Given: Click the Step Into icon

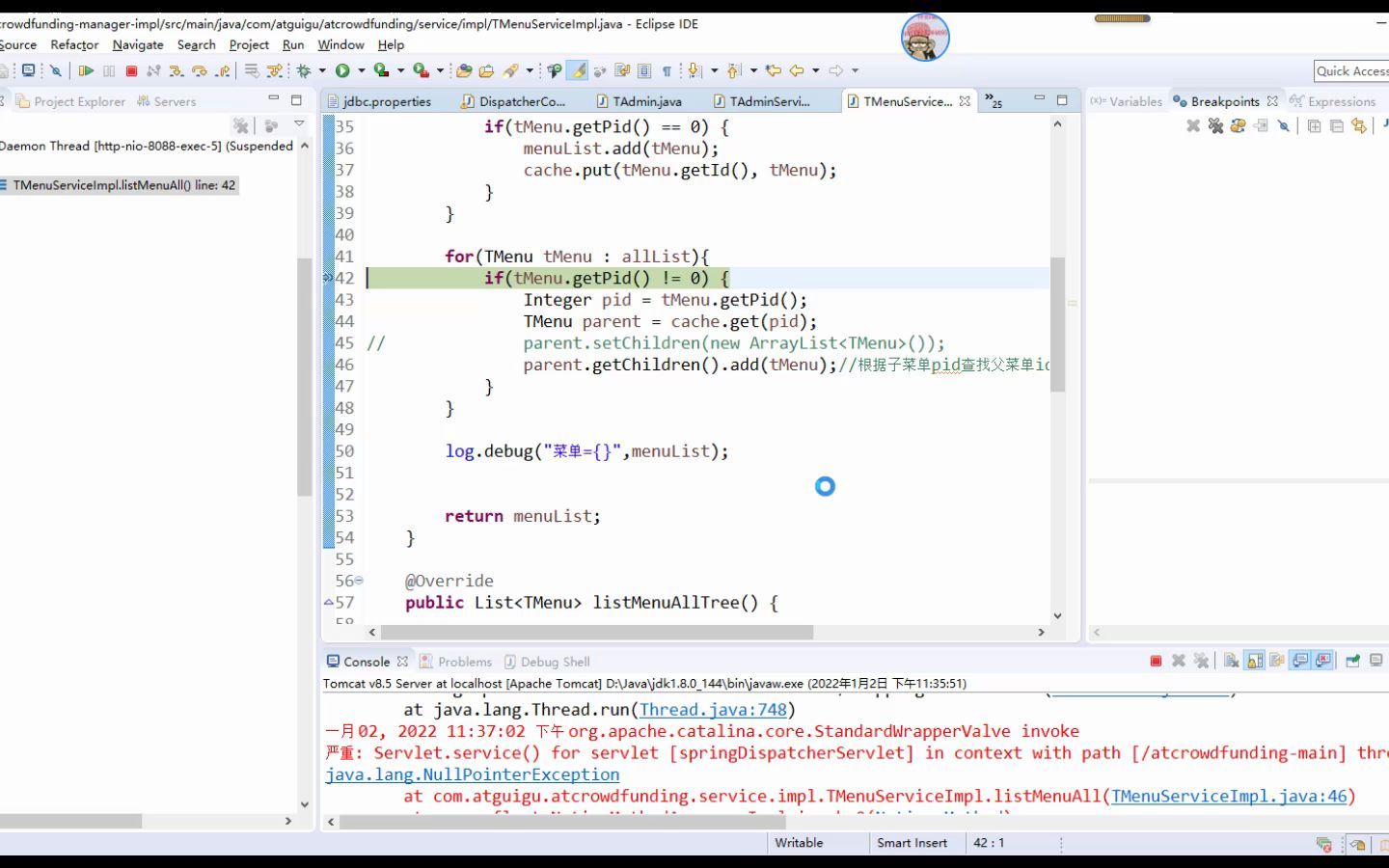Looking at the screenshot, I should [177, 69].
